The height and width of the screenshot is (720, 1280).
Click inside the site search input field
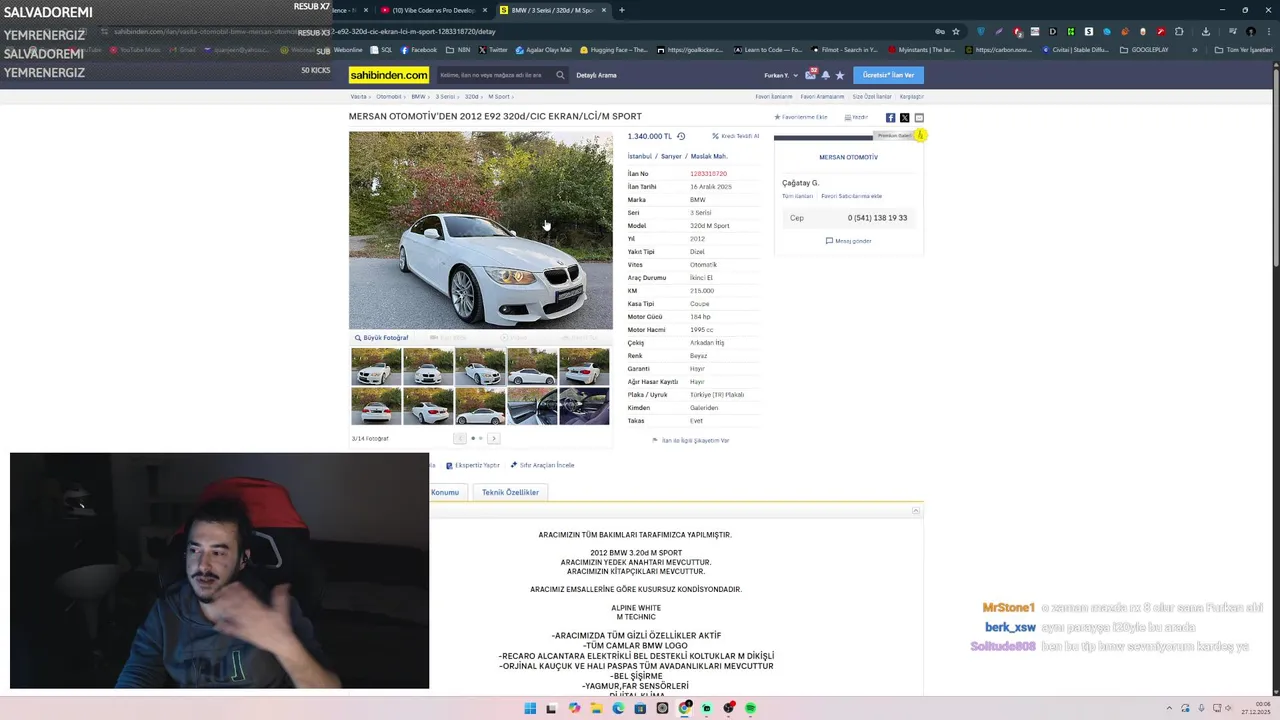pyautogui.click(x=494, y=75)
